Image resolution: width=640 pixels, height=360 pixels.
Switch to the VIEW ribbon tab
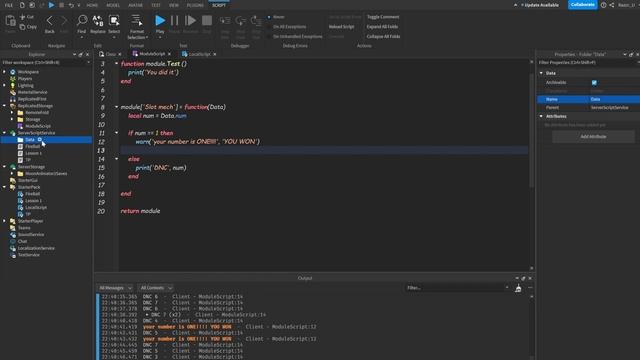[x=174, y=5]
